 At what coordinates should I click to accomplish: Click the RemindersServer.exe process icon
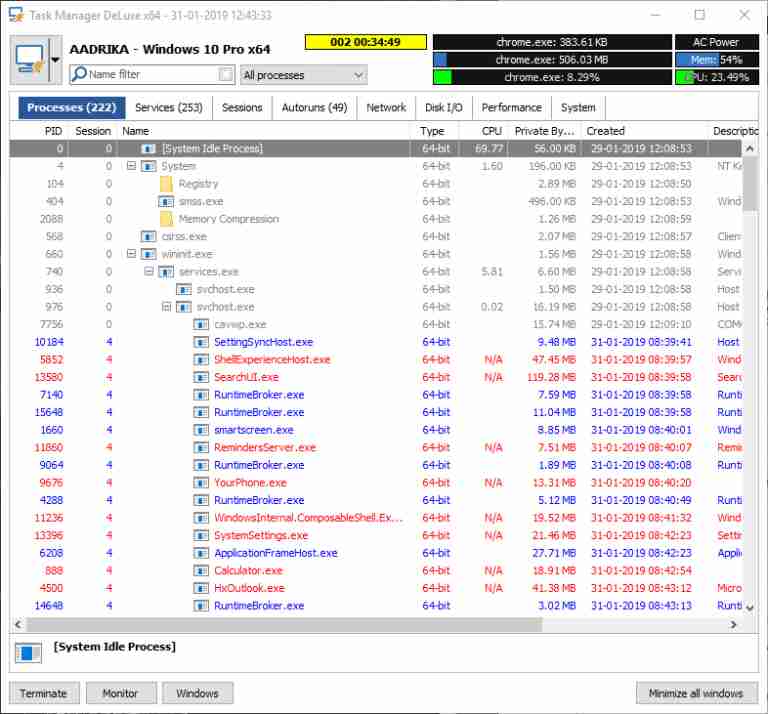[201, 448]
